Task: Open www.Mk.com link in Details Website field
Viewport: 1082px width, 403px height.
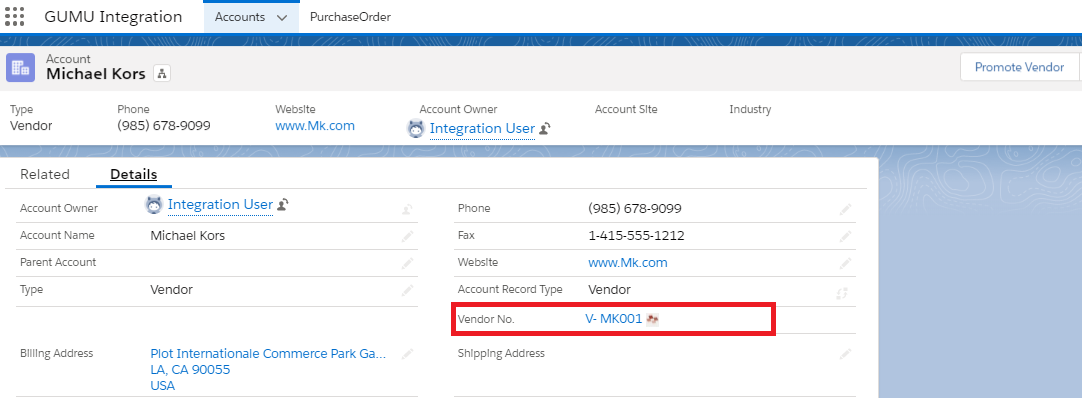Action: pos(628,263)
